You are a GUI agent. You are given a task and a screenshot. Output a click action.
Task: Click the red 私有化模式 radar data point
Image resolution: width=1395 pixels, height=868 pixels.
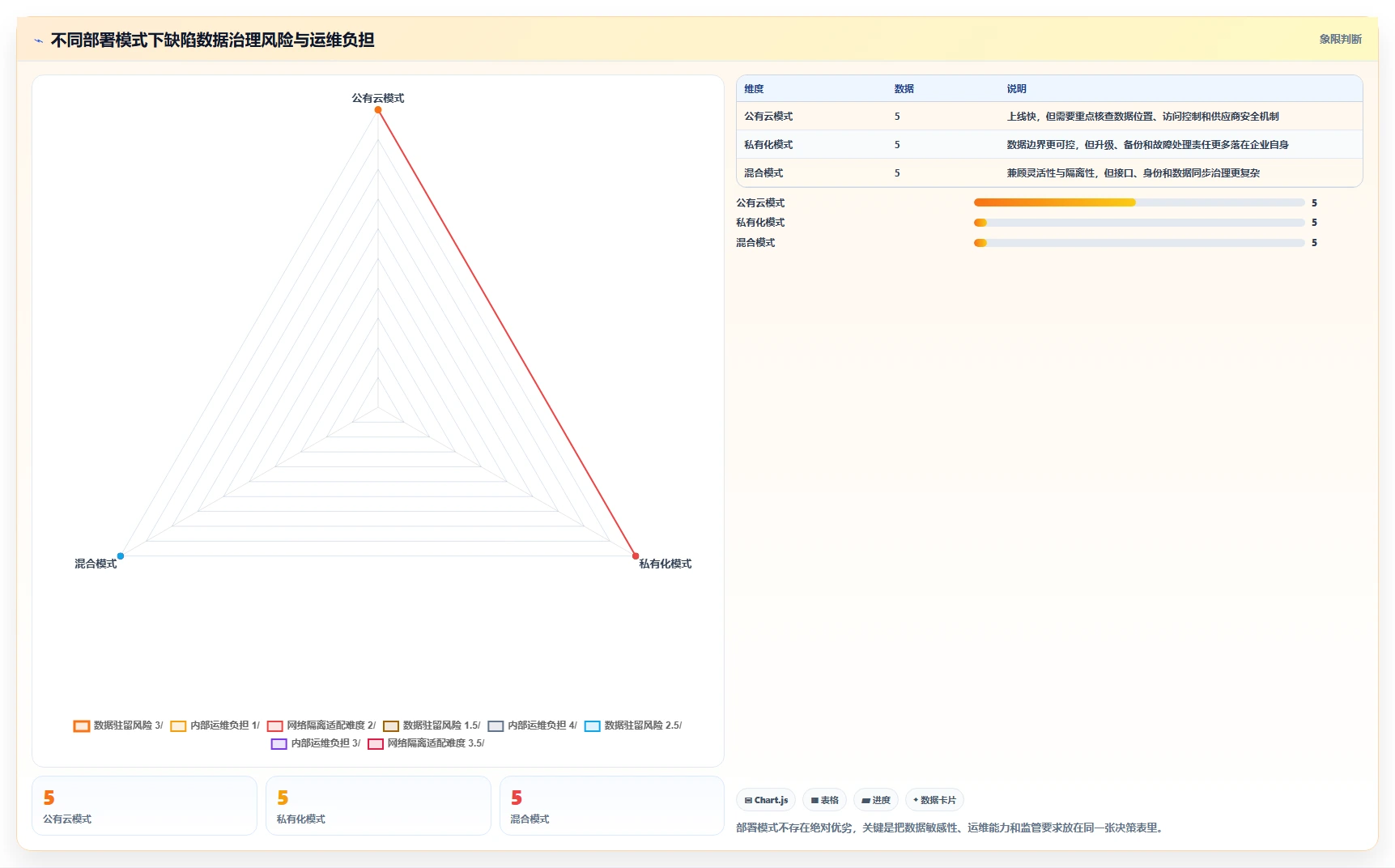(x=636, y=556)
